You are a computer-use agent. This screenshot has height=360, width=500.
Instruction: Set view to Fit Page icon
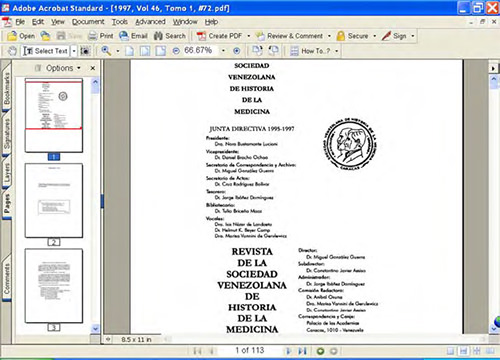coord(145,51)
